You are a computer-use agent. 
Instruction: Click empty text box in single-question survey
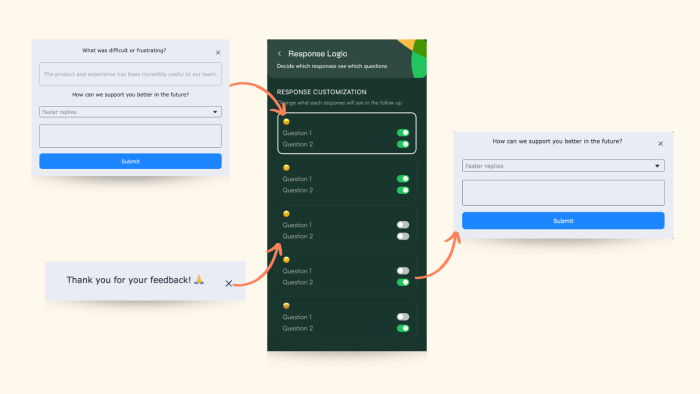(x=563, y=193)
